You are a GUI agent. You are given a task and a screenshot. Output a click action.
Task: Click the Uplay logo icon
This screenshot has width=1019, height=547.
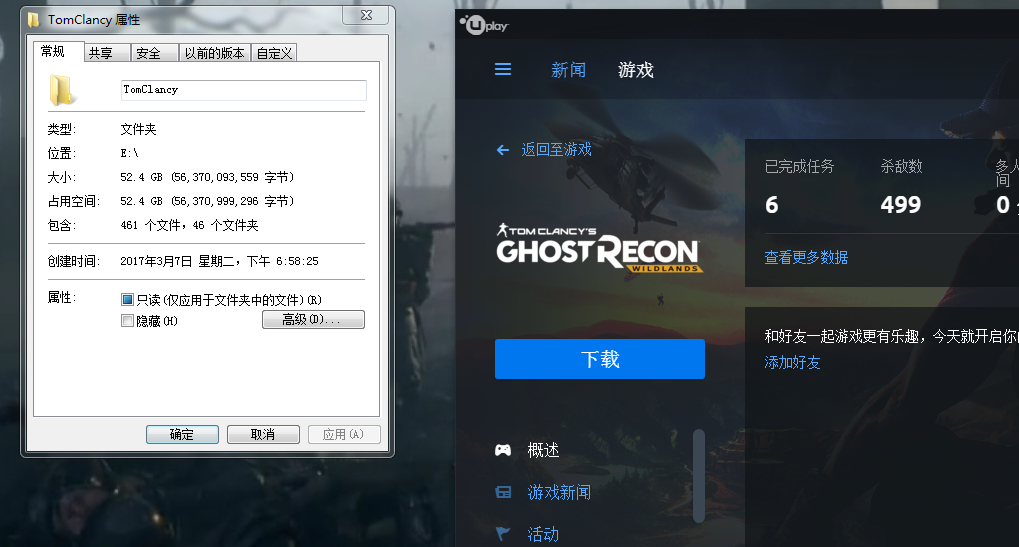[484, 25]
